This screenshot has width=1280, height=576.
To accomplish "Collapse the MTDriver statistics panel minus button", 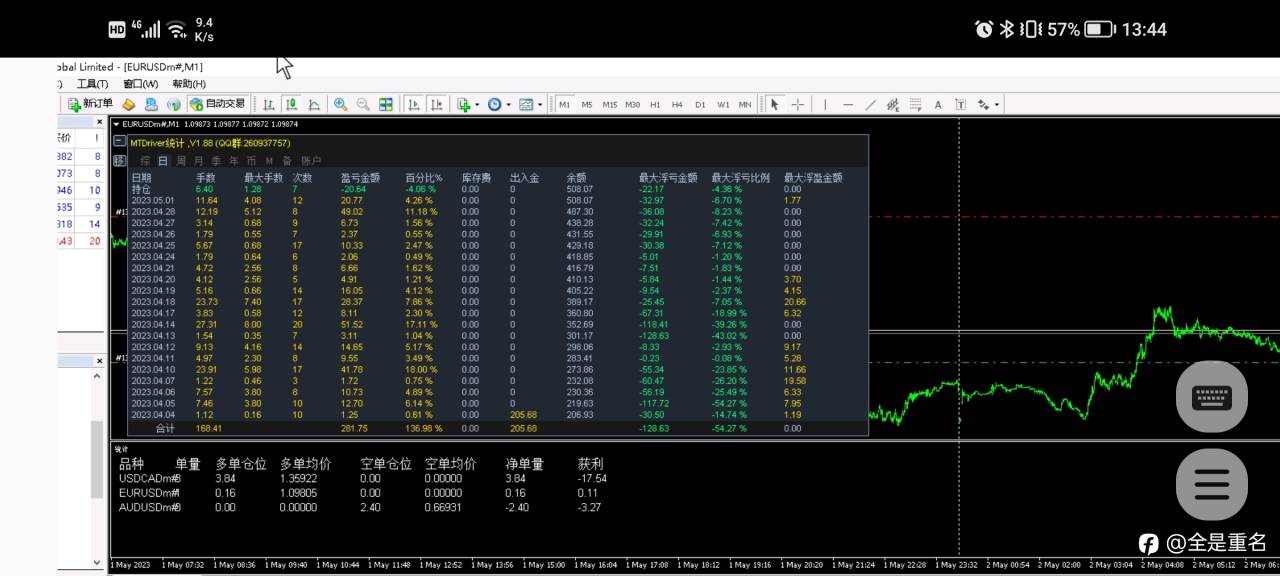I will point(120,142).
